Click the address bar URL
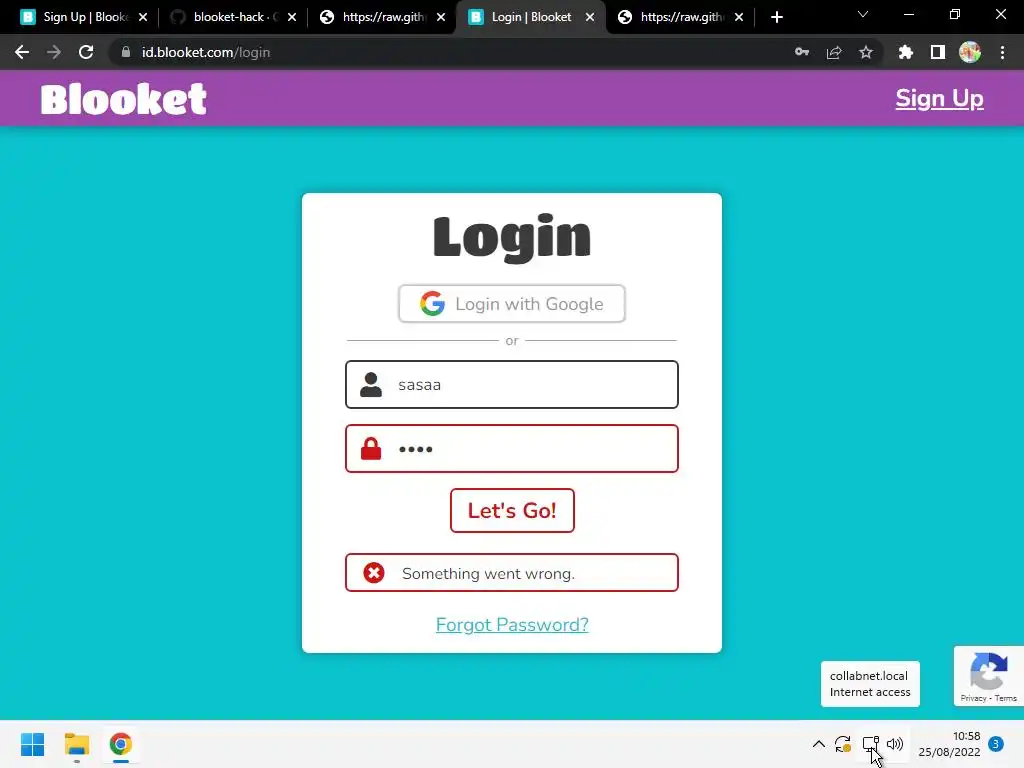Image resolution: width=1024 pixels, height=768 pixels. 206,52
